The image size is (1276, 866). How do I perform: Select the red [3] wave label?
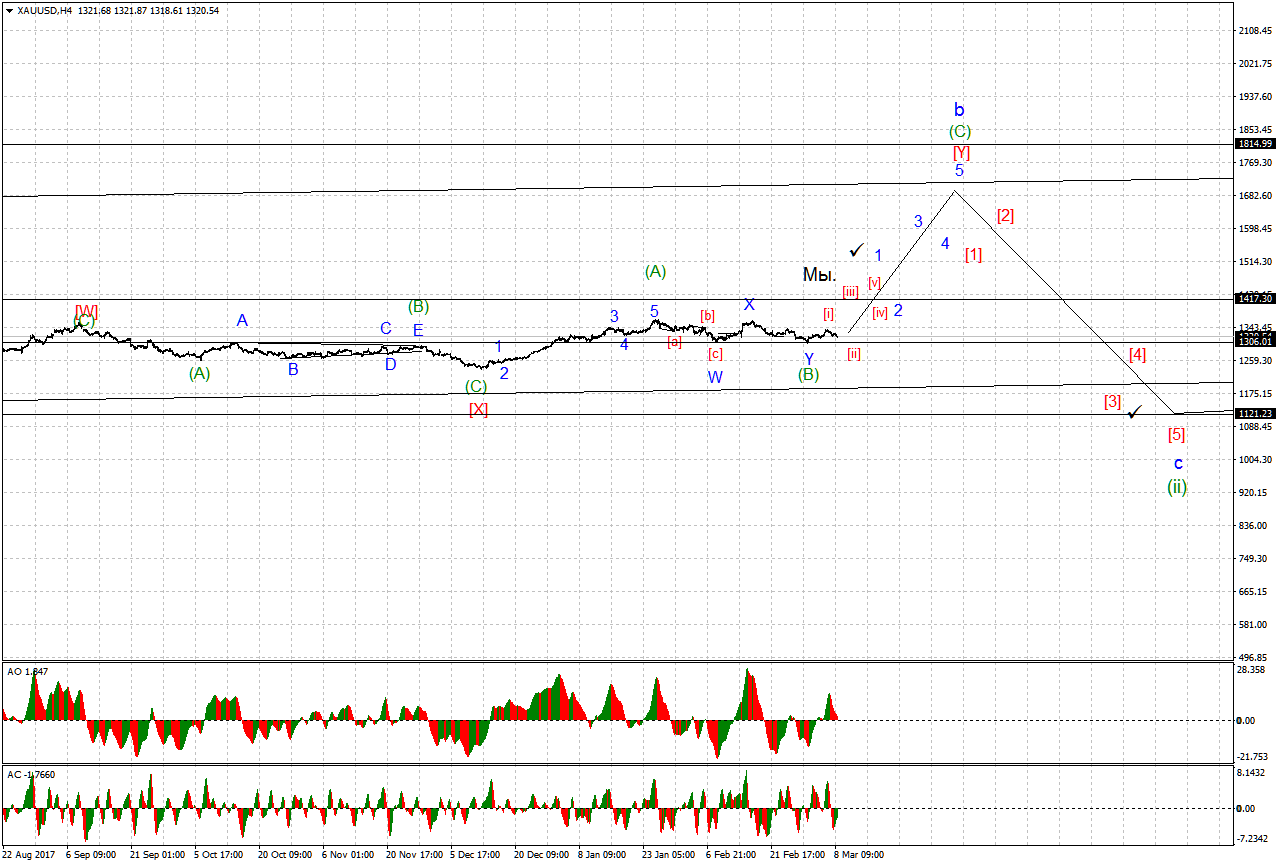click(1112, 401)
